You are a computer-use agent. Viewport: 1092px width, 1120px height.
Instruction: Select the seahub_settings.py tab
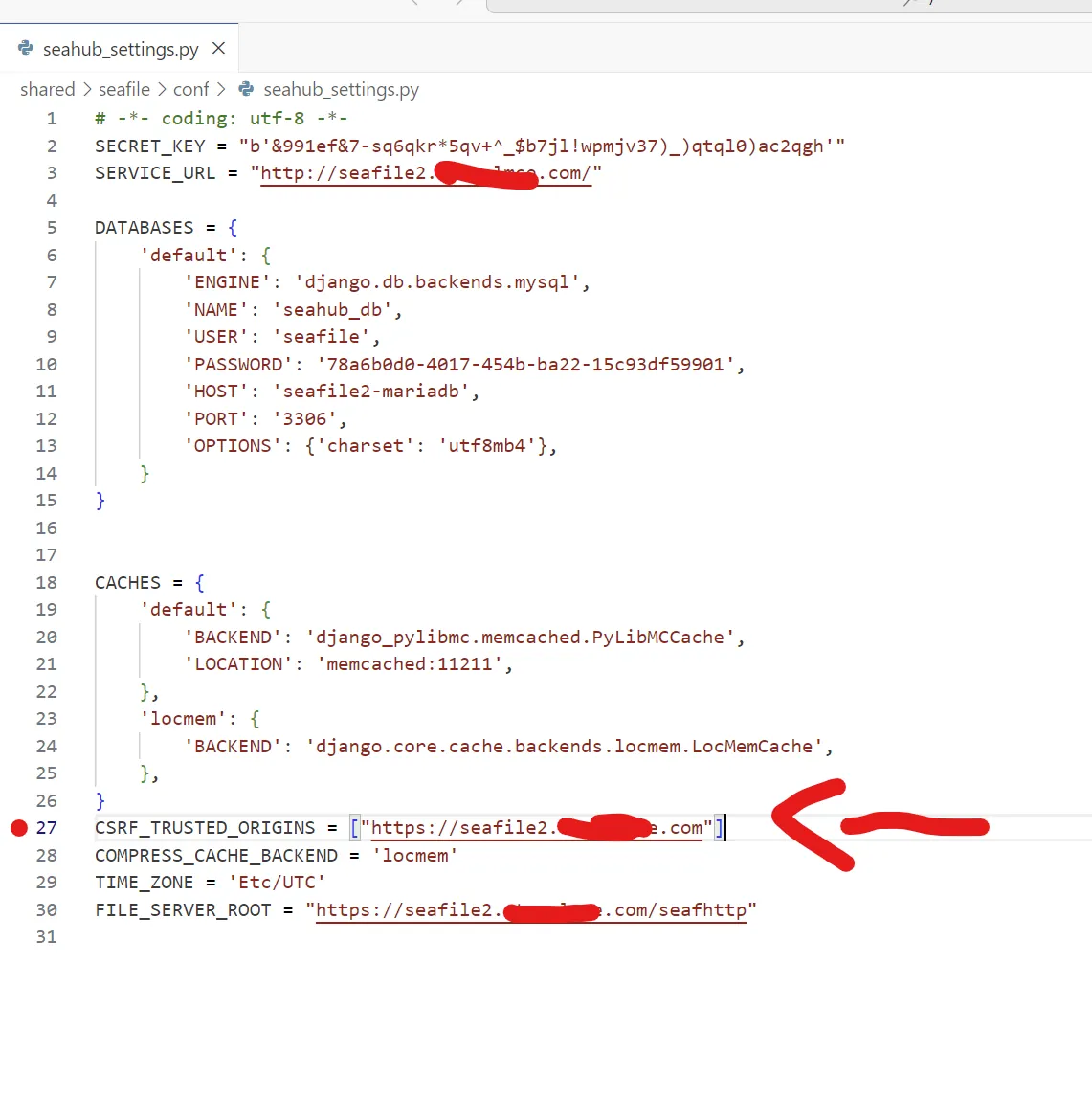click(121, 49)
